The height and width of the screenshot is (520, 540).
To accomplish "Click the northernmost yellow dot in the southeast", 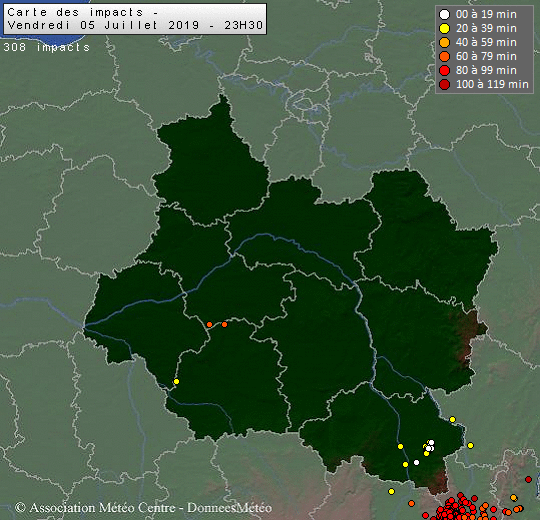I will pyautogui.click(x=453, y=419).
